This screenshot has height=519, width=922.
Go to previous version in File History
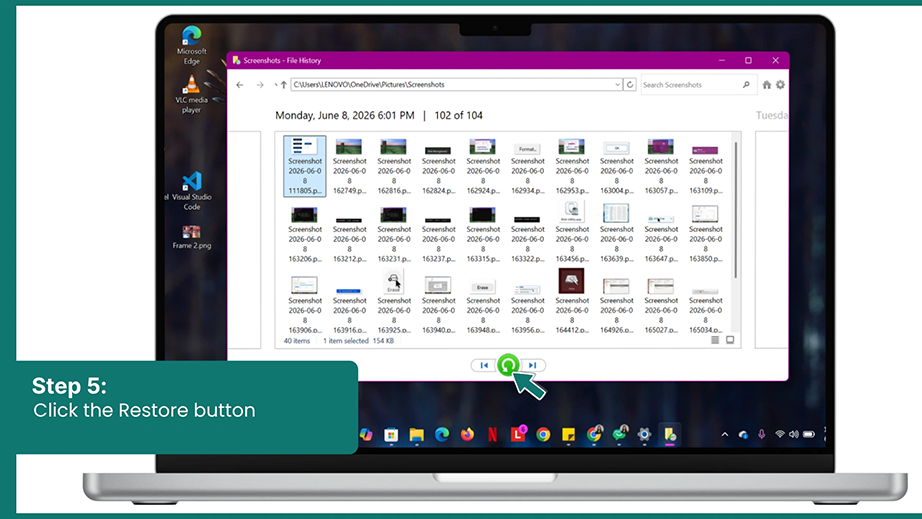coord(484,366)
